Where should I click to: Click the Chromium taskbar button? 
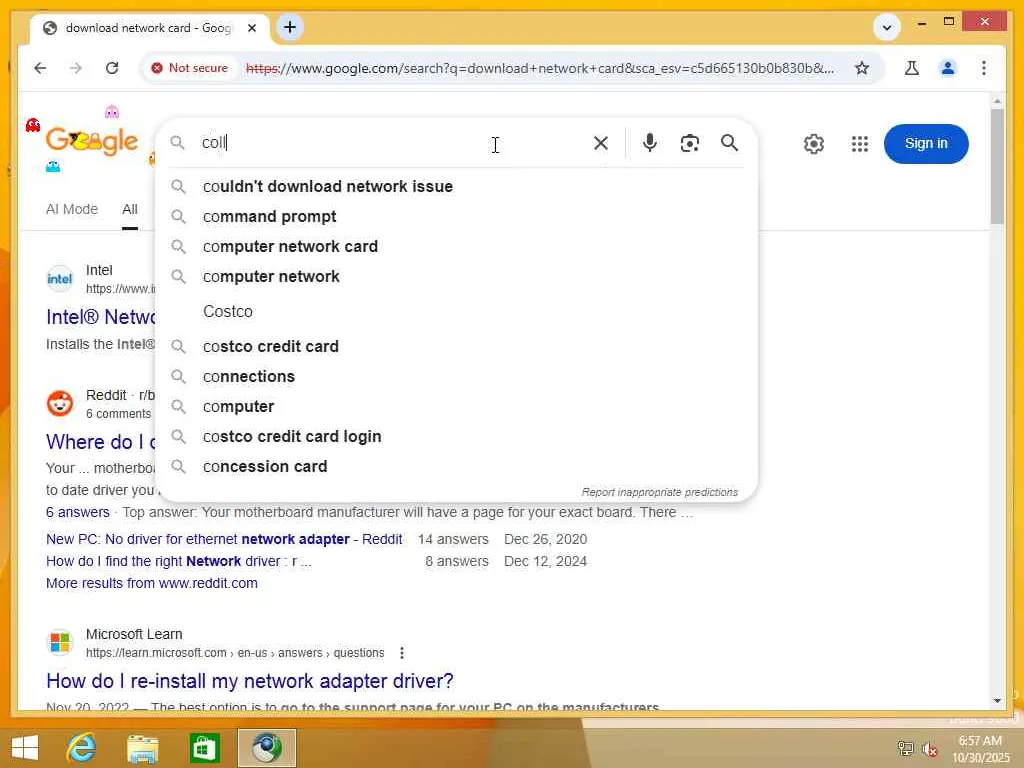266,748
